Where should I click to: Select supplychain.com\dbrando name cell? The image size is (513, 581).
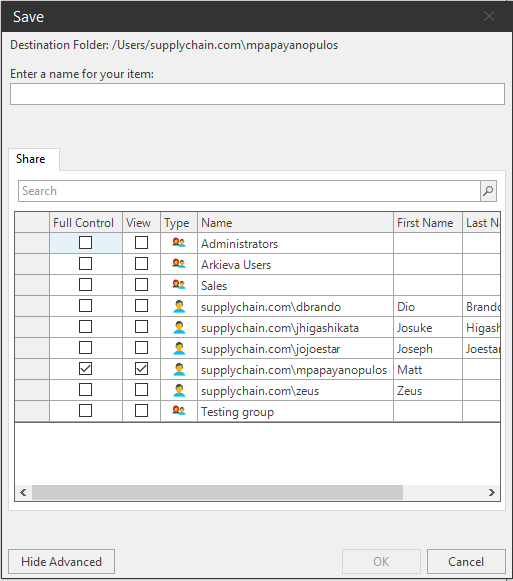[295, 306]
